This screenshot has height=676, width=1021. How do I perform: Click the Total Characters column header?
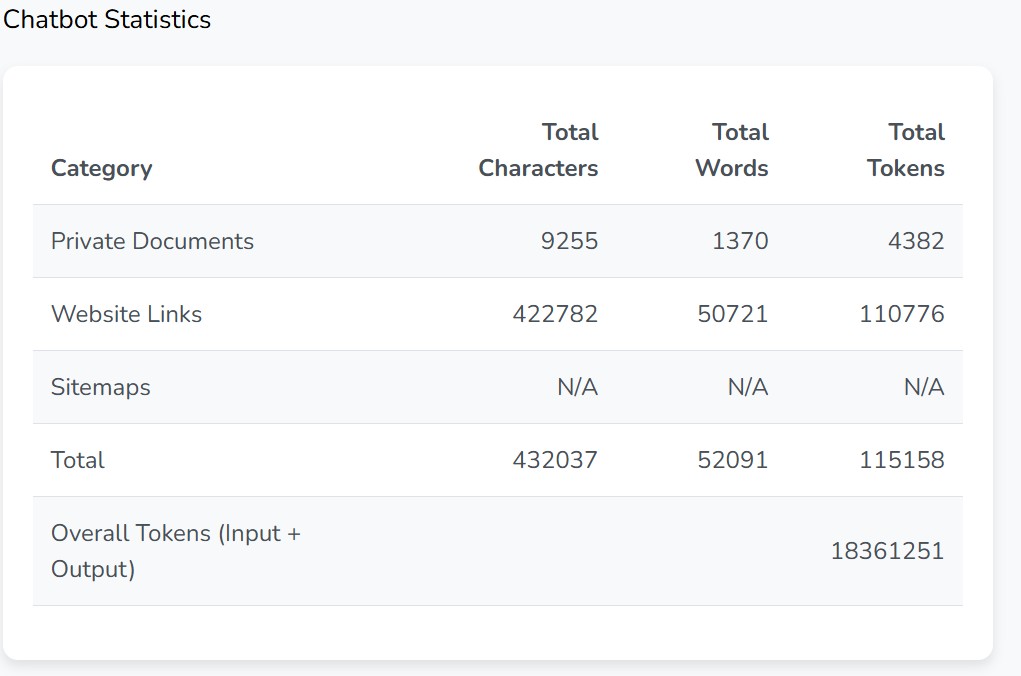(x=538, y=150)
